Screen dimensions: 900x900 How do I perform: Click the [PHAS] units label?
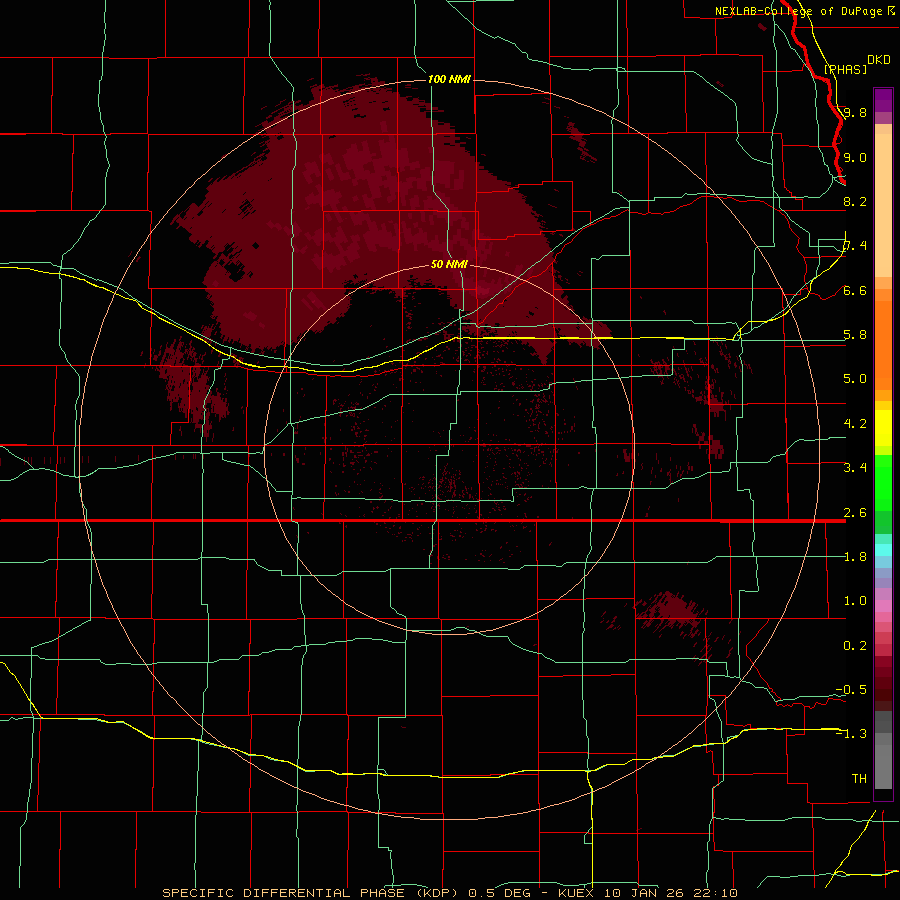[845, 69]
